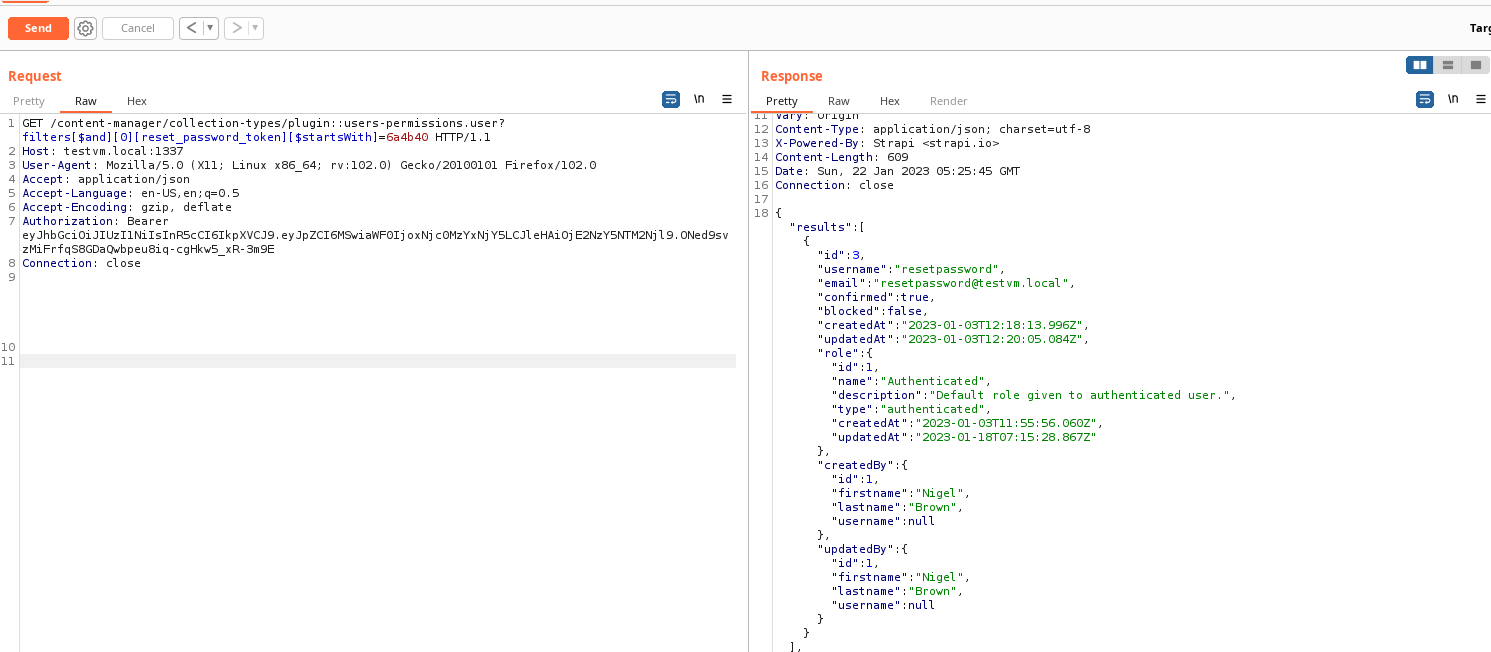Click the Response panel heading

pos(792,76)
